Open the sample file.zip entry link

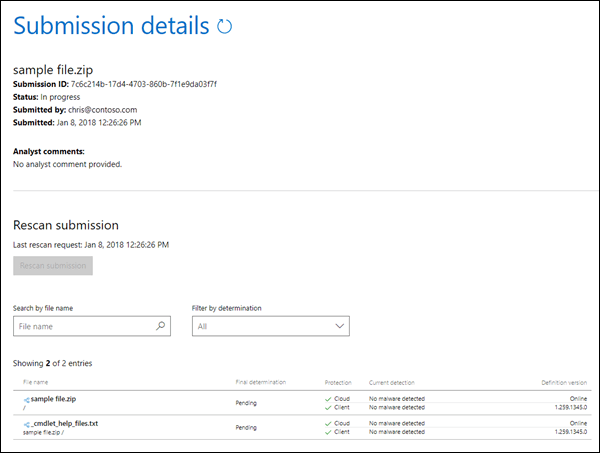[60, 399]
